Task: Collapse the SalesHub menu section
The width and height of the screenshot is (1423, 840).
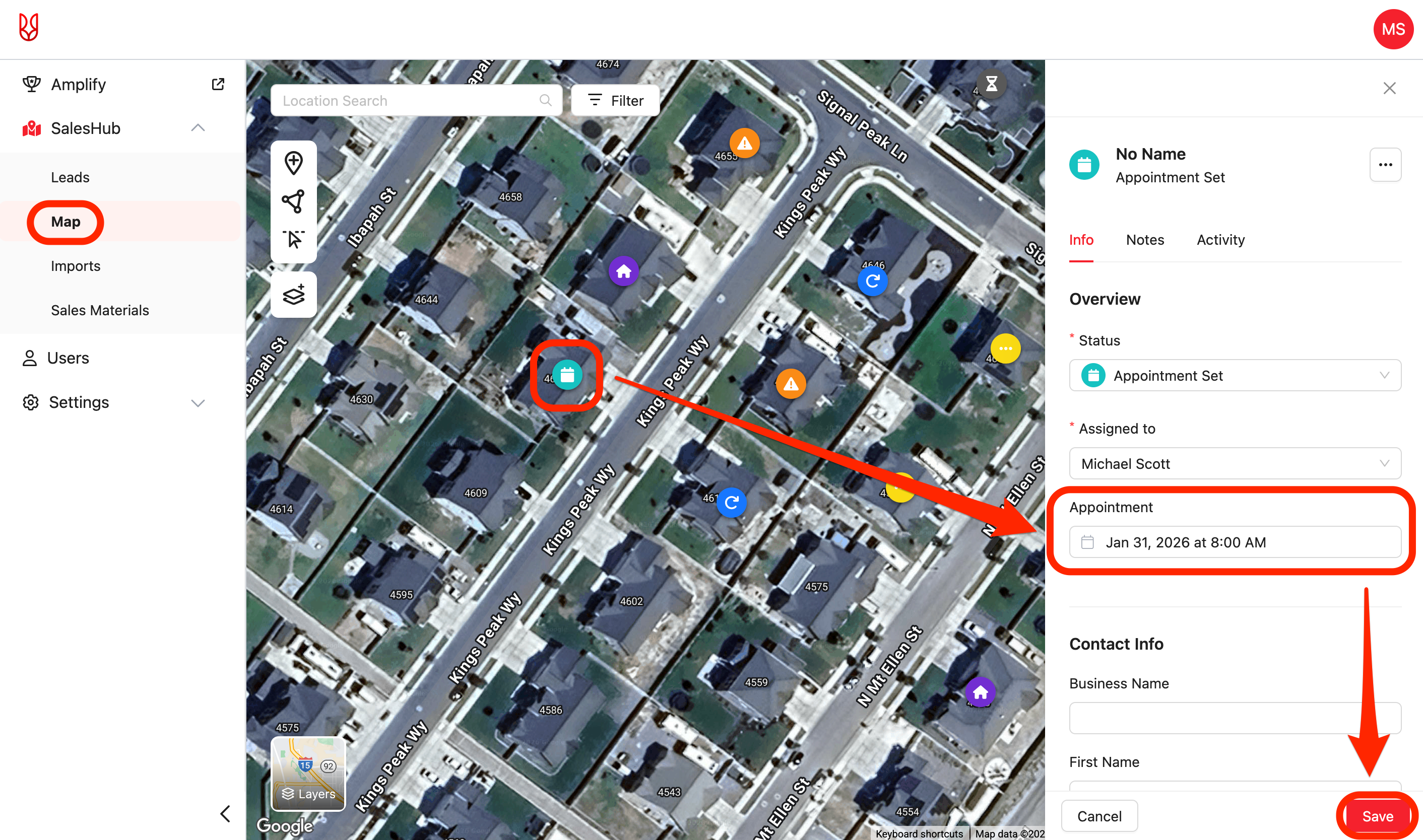Action: coord(198,128)
